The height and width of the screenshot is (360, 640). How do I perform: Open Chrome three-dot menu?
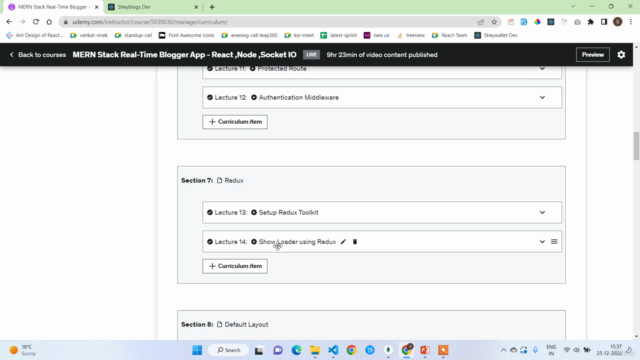click(631, 22)
